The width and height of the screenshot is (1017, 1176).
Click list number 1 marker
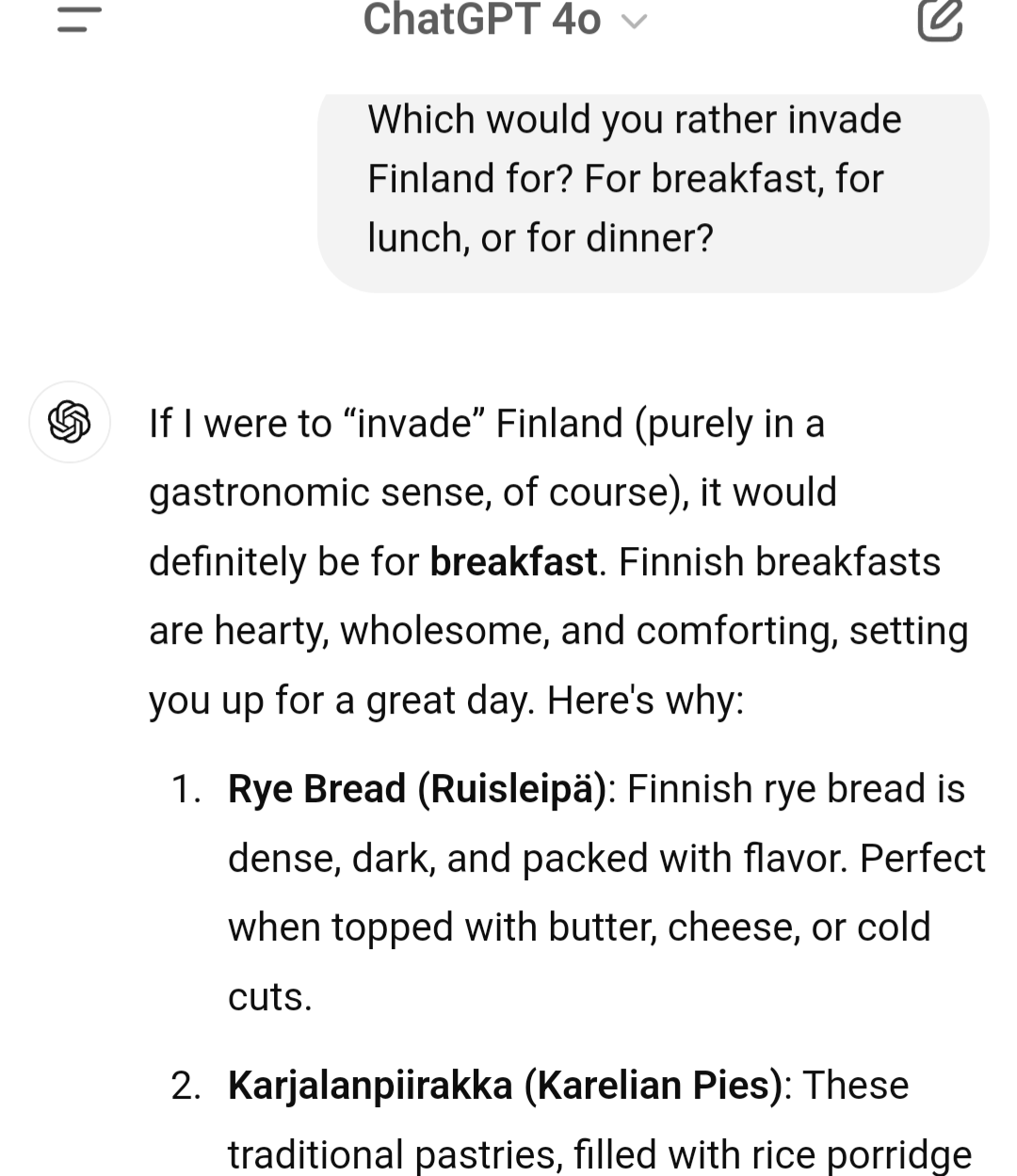pos(186,789)
